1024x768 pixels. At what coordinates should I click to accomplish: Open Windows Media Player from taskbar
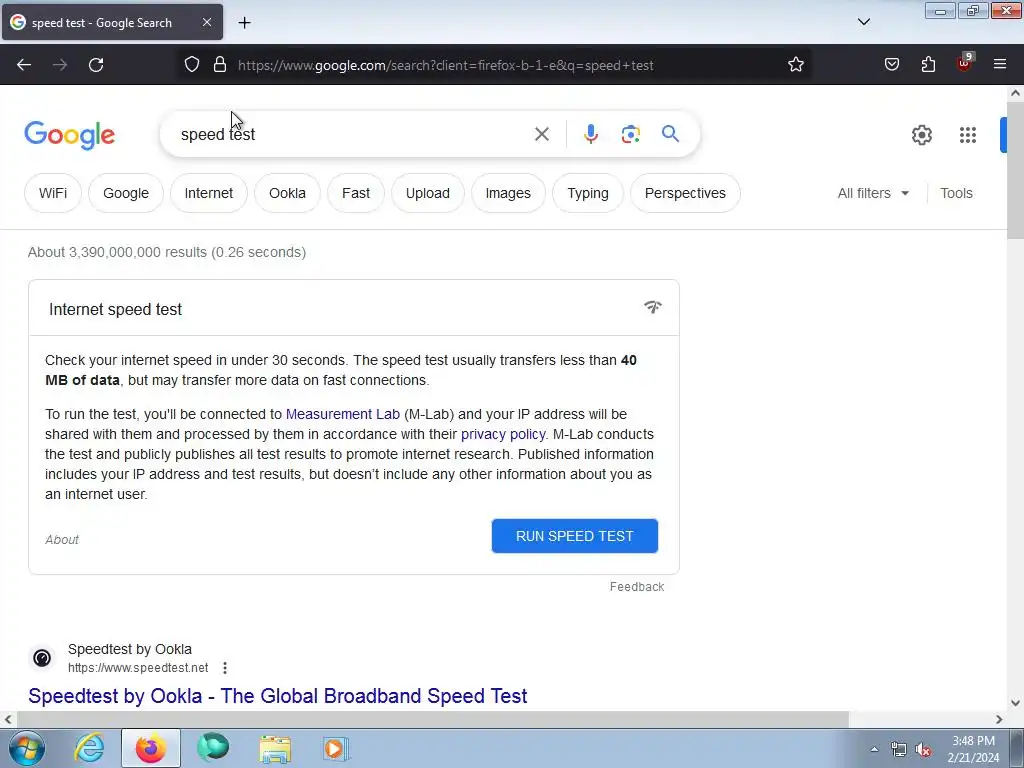pyautogui.click(x=337, y=748)
